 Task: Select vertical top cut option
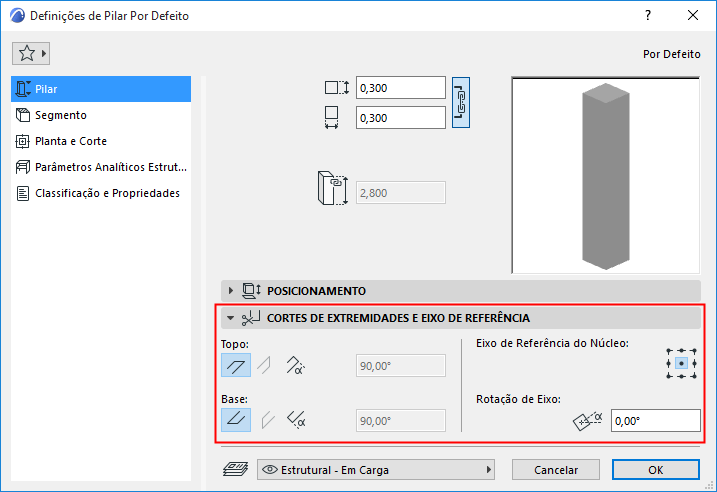point(264,365)
